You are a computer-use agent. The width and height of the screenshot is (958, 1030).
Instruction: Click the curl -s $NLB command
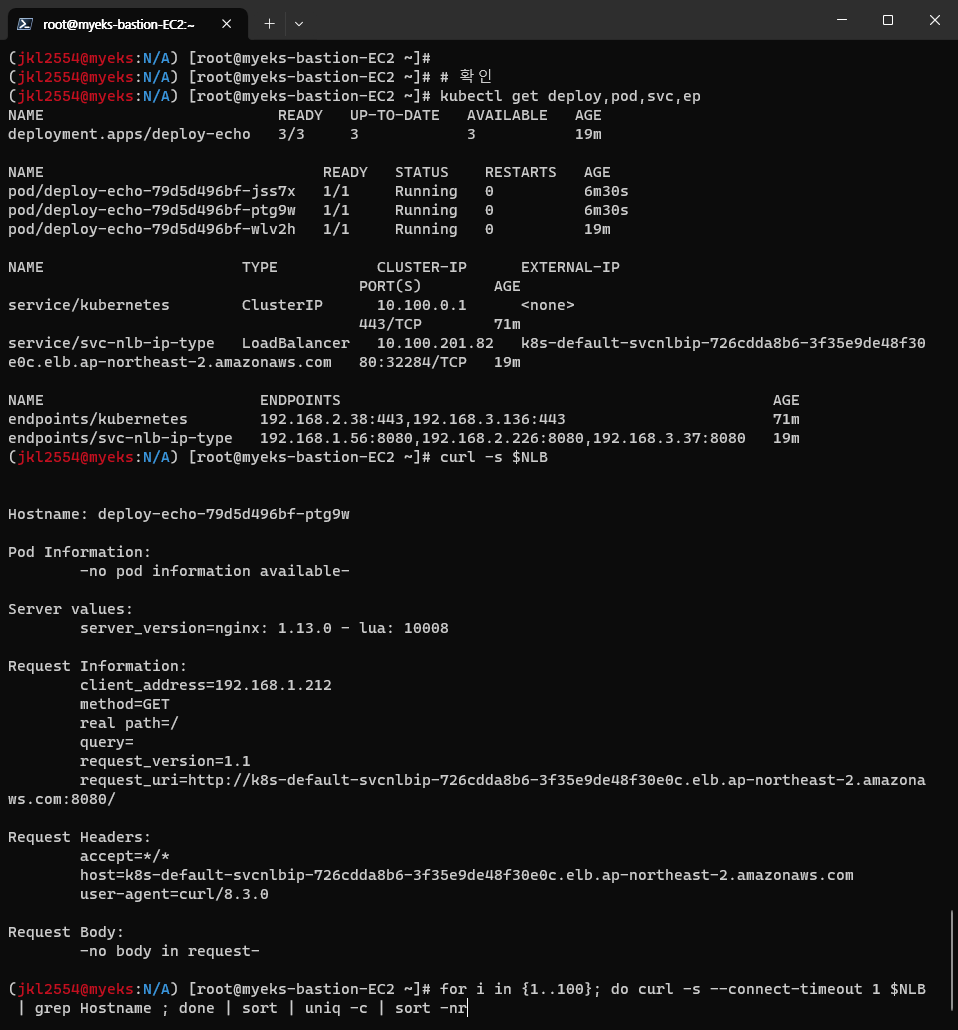pyautogui.click(x=493, y=457)
